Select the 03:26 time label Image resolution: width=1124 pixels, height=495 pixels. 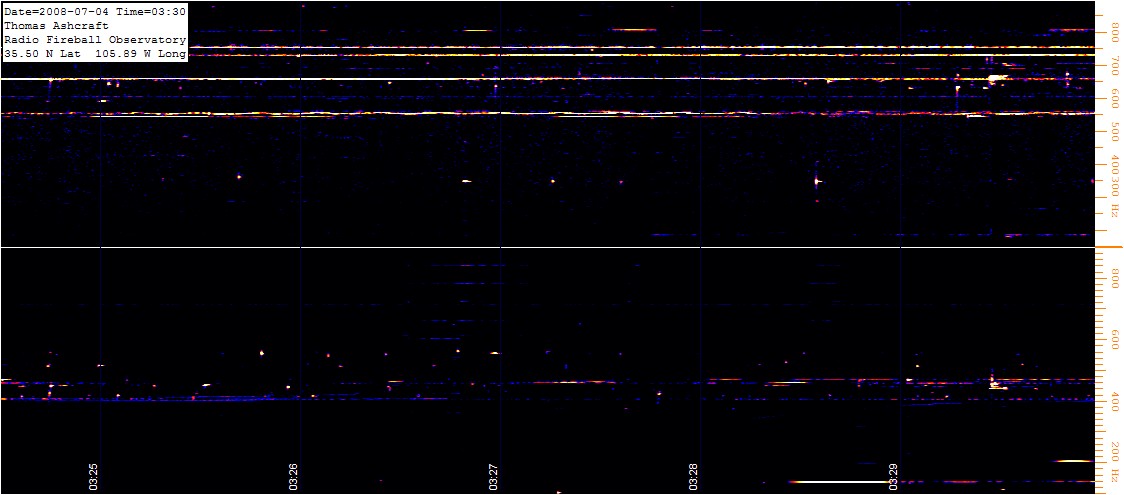295,476
